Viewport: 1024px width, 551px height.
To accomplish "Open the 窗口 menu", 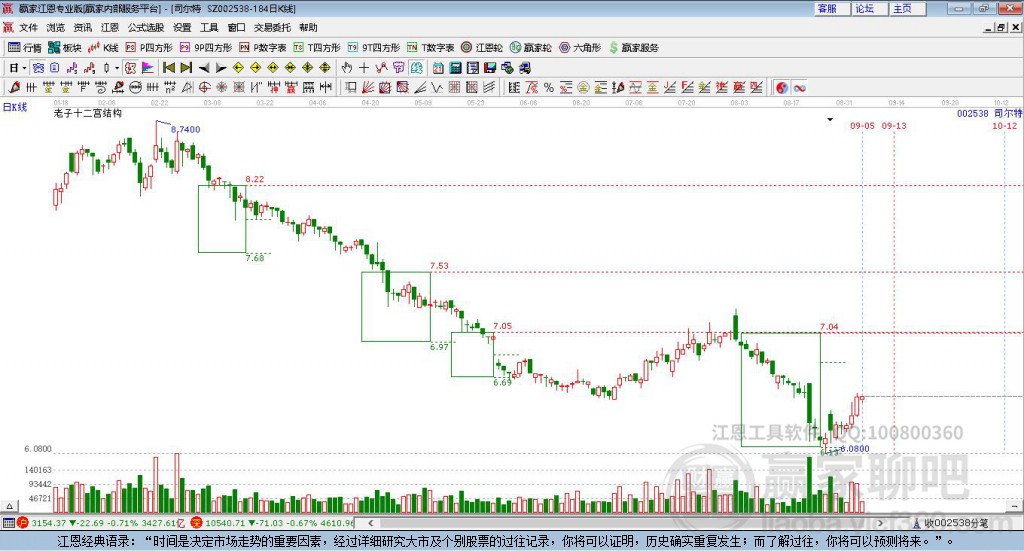I will [x=236, y=27].
